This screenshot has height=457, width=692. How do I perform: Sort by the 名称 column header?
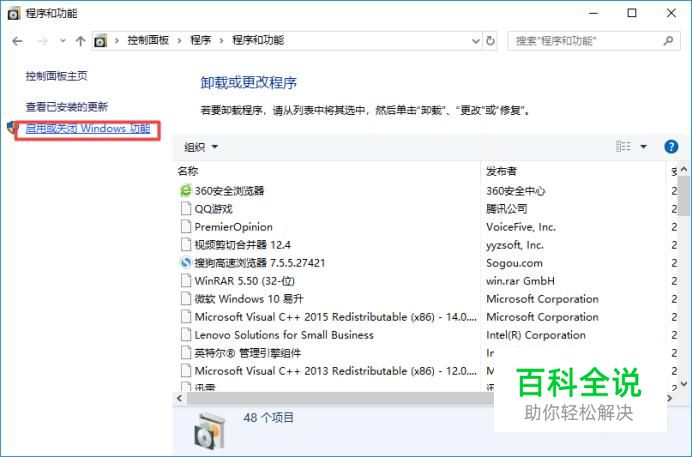point(188,171)
